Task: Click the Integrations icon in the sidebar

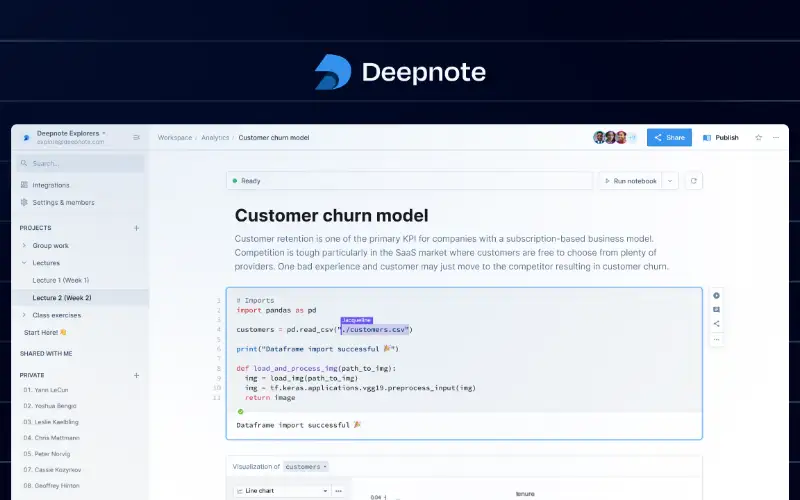Action: point(24,185)
